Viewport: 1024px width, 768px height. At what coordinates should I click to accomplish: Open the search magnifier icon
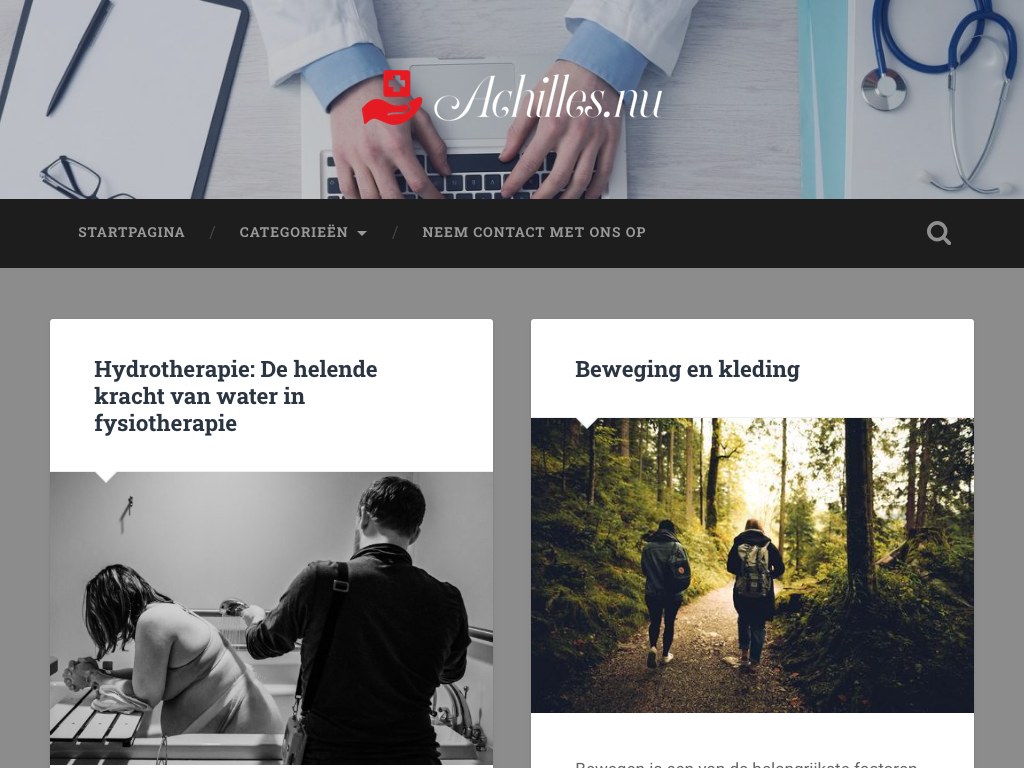938,232
